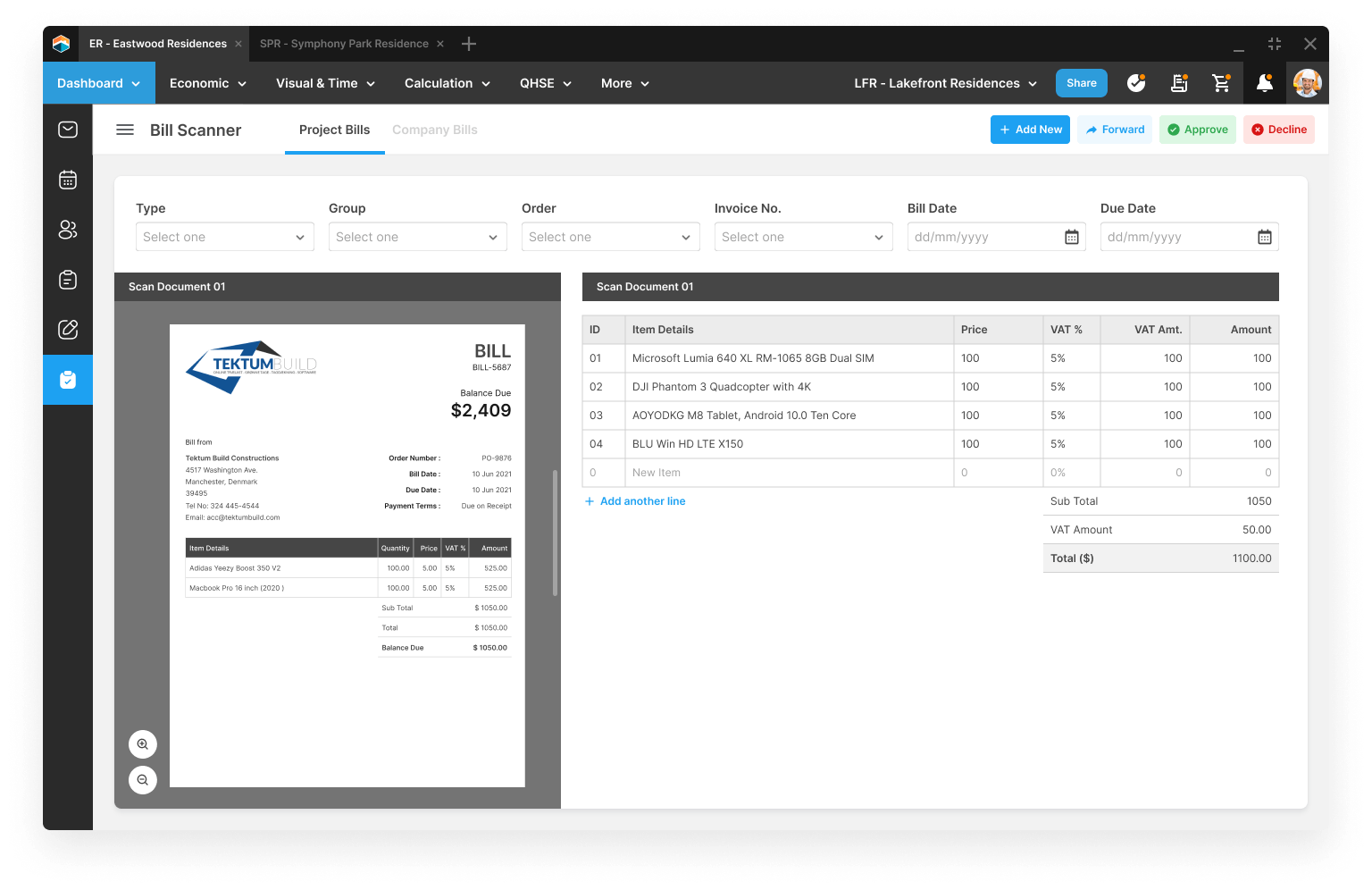1372x890 pixels.
Task: Open the shopping cart icon
Action: [1221, 83]
